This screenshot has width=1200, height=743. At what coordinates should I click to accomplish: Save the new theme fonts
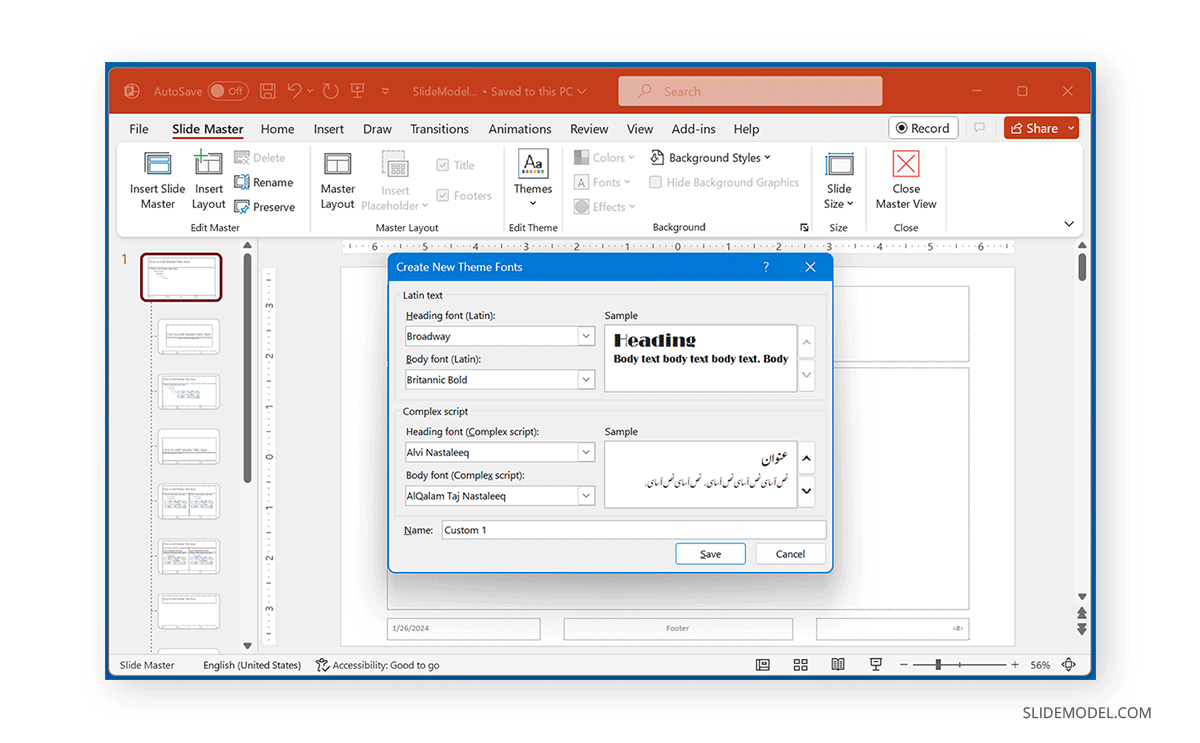(710, 553)
